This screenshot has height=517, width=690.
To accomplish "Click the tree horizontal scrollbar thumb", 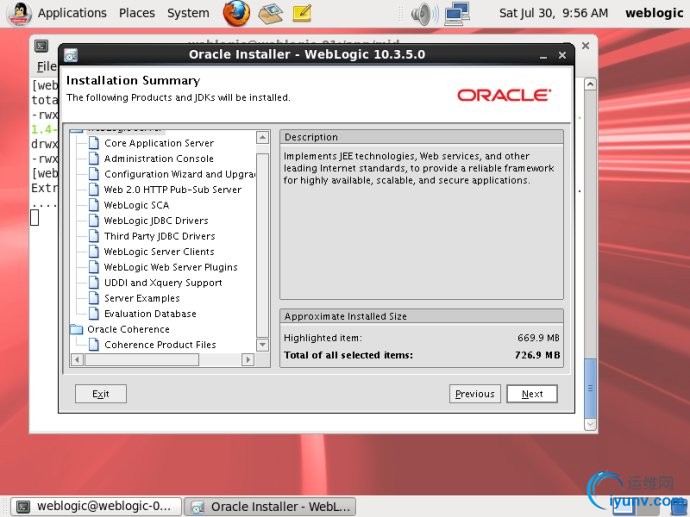I will click(x=142, y=359).
